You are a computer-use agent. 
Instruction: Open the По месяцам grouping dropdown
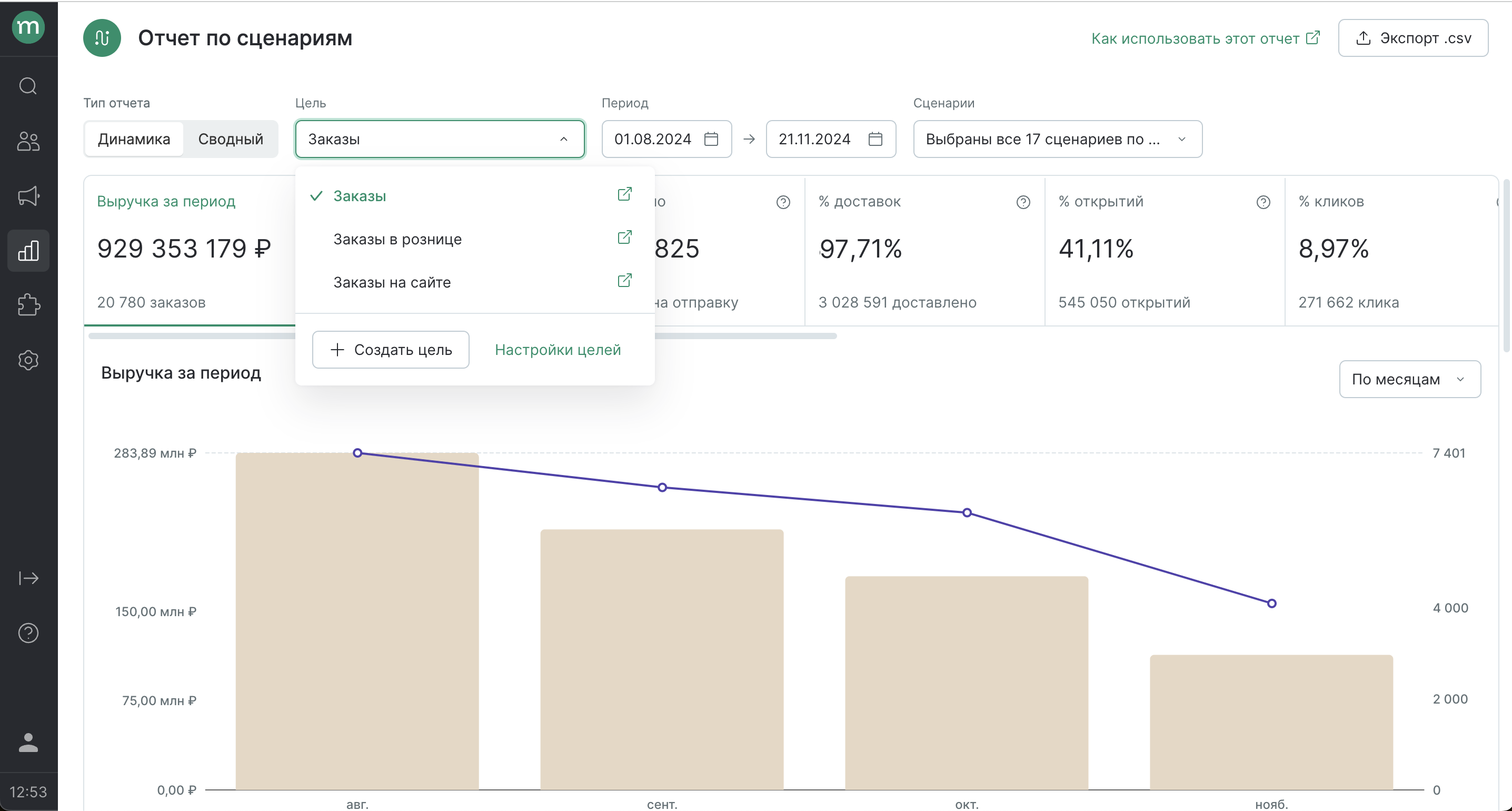(1410, 379)
